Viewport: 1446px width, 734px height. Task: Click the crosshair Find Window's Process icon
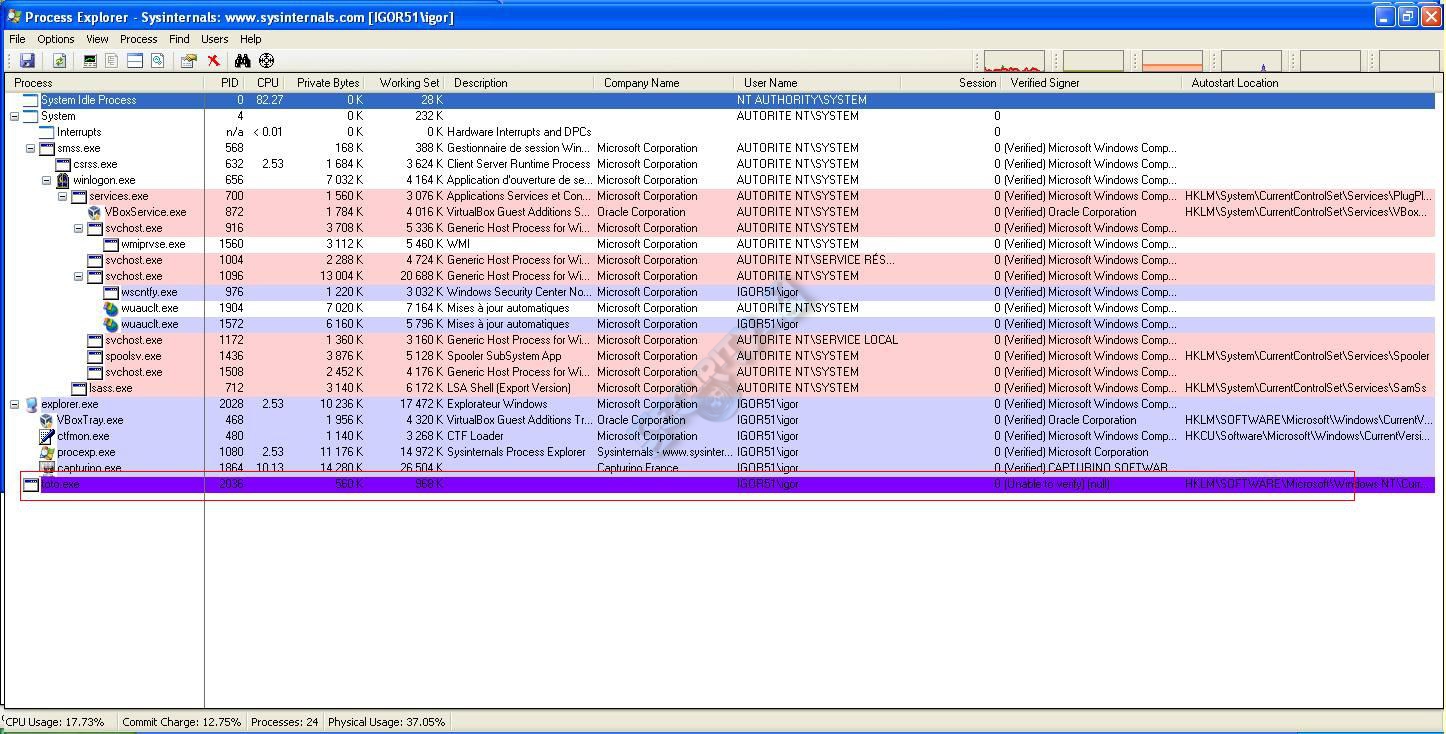[266, 61]
